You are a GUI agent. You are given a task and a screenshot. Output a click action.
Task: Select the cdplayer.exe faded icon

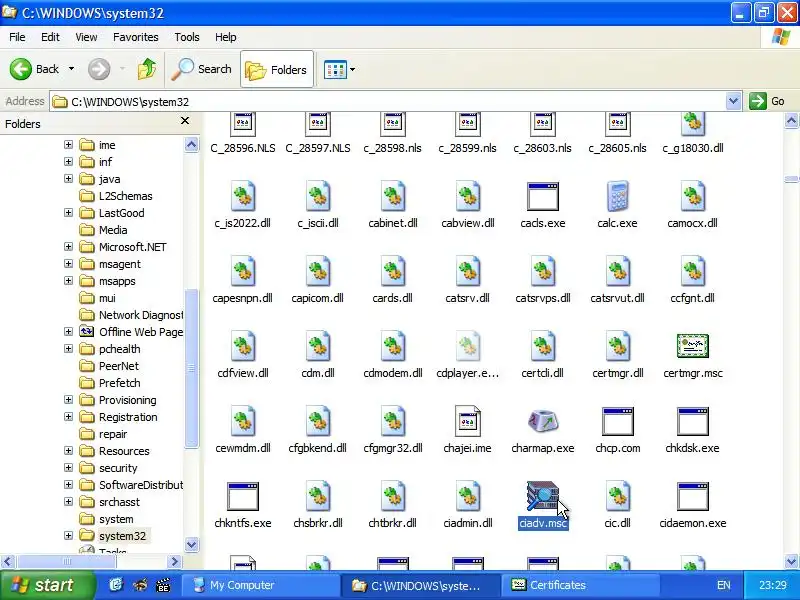[x=467, y=346]
